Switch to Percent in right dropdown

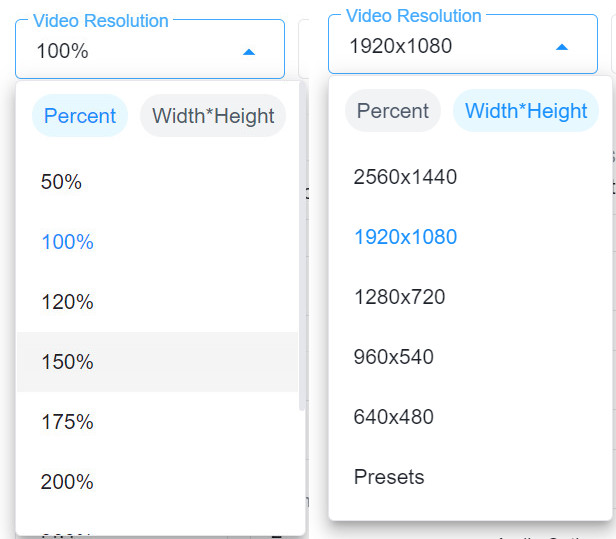(x=393, y=111)
